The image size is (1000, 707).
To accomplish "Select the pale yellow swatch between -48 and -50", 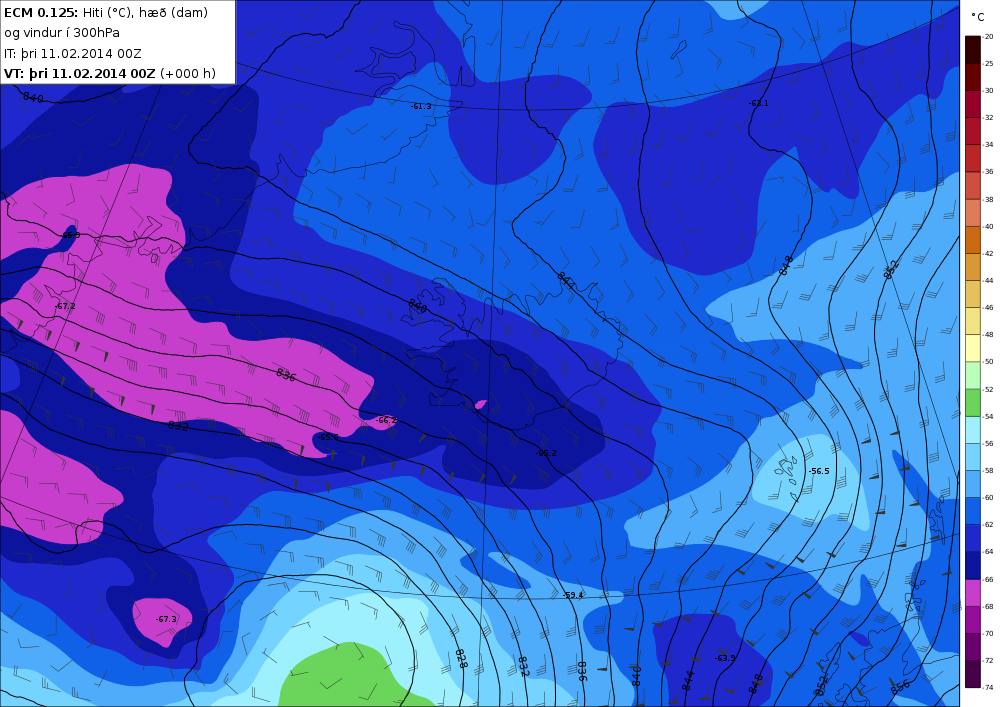I will 973,348.
